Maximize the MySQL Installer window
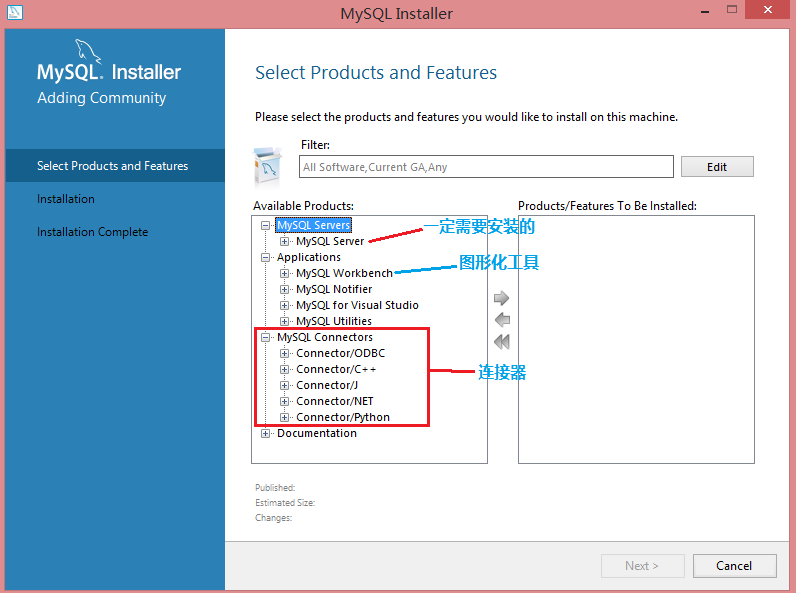Viewport: 796px width, 593px height. (x=732, y=10)
